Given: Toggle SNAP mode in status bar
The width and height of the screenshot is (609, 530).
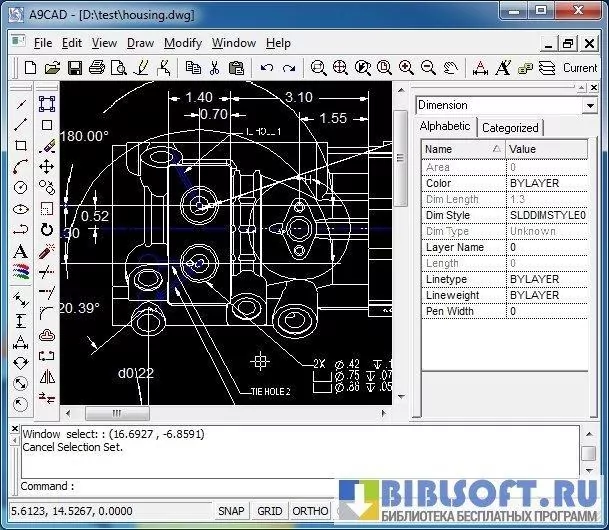Looking at the screenshot, I should pos(232,511).
